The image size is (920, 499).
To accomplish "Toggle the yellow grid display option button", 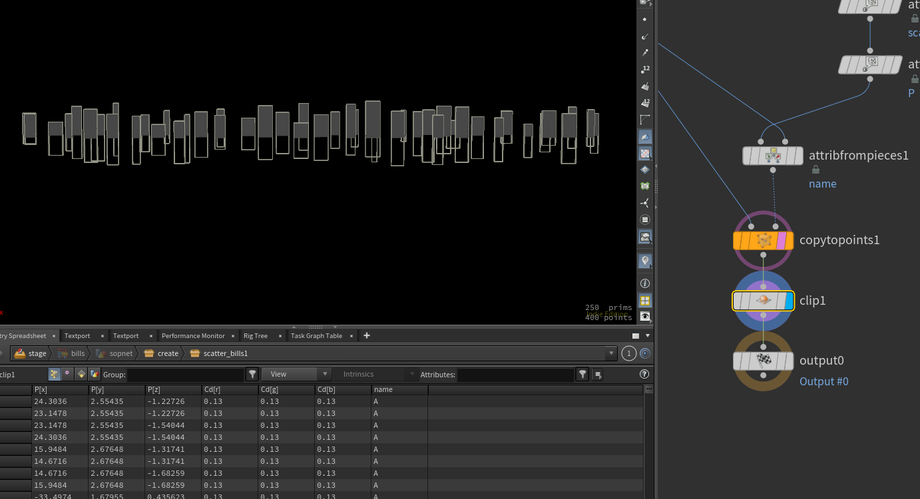I will pos(645,300).
